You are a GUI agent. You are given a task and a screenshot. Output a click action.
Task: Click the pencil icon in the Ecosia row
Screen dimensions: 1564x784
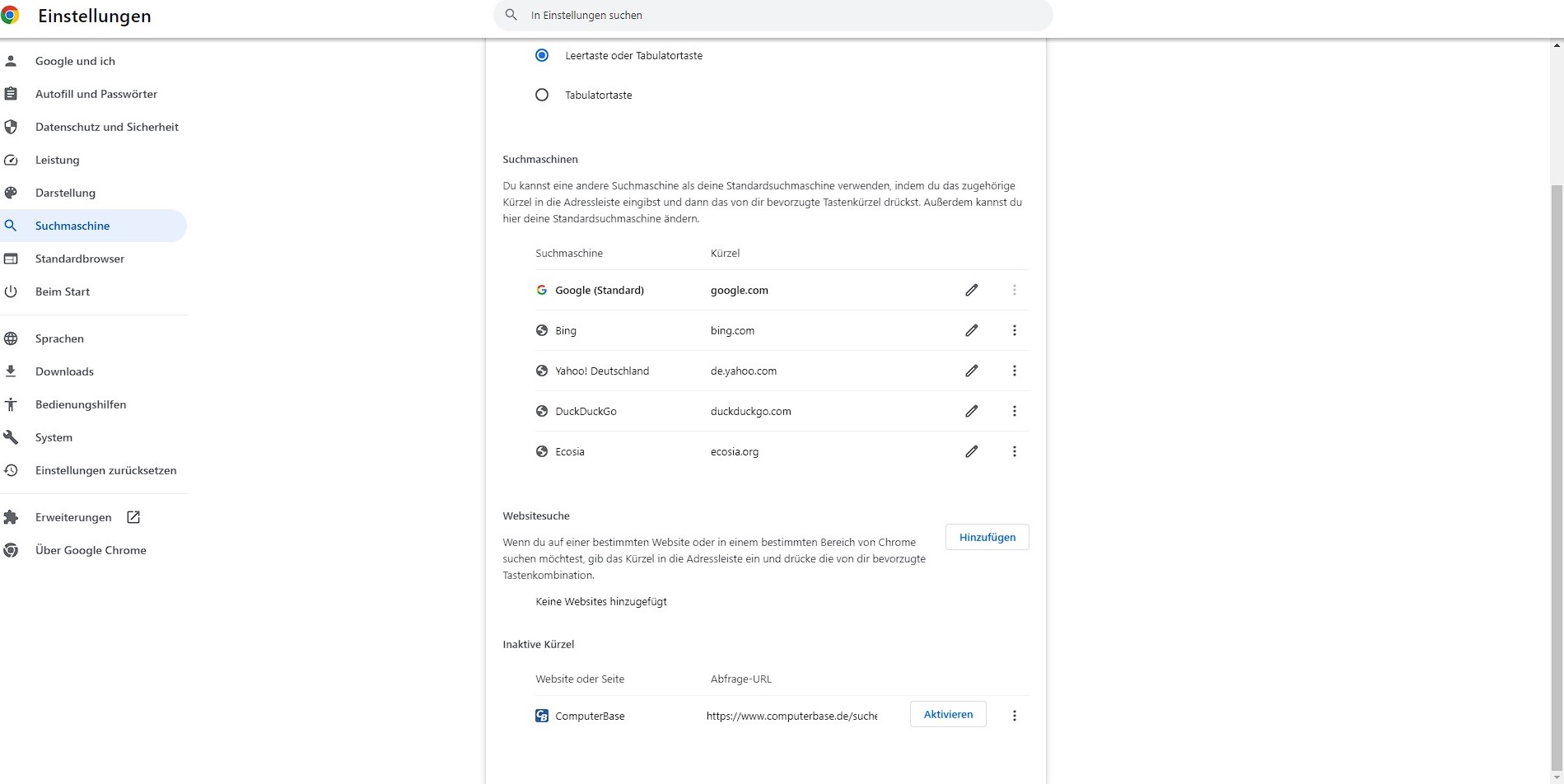(x=972, y=451)
